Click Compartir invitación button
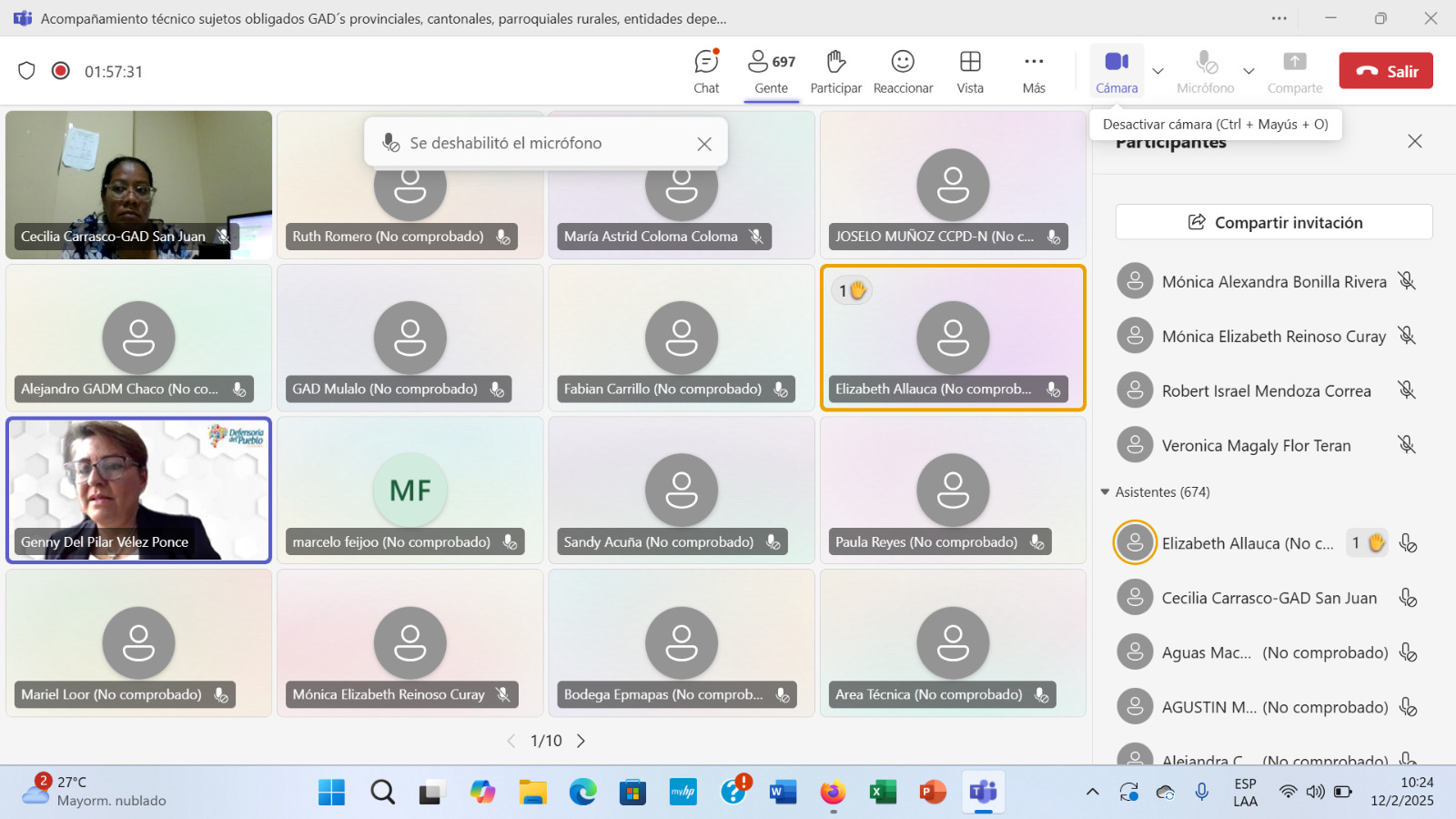The width and height of the screenshot is (1456, 819). (x=1274, y=222)
